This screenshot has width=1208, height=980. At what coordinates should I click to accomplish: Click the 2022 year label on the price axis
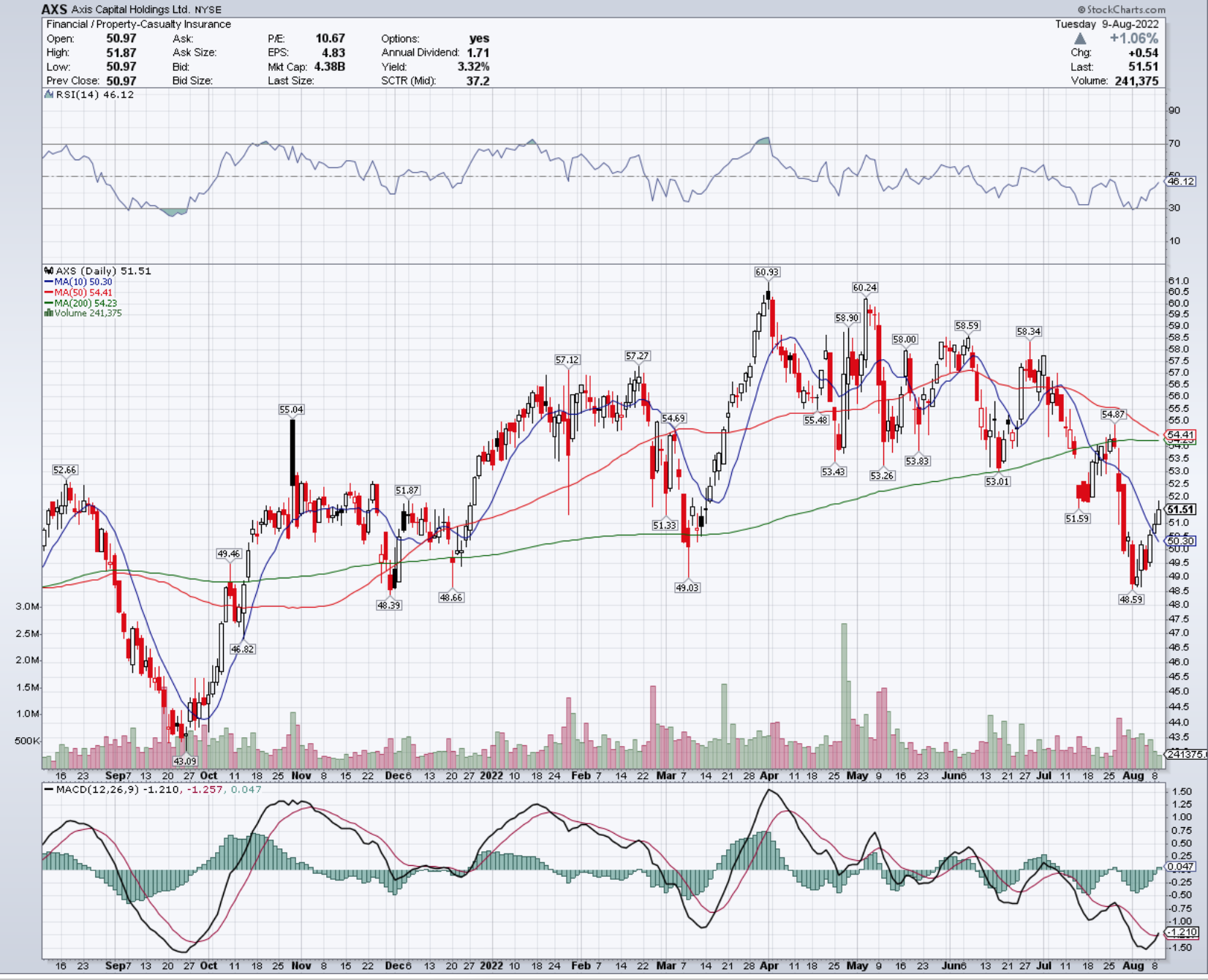(x=491, y=775)
